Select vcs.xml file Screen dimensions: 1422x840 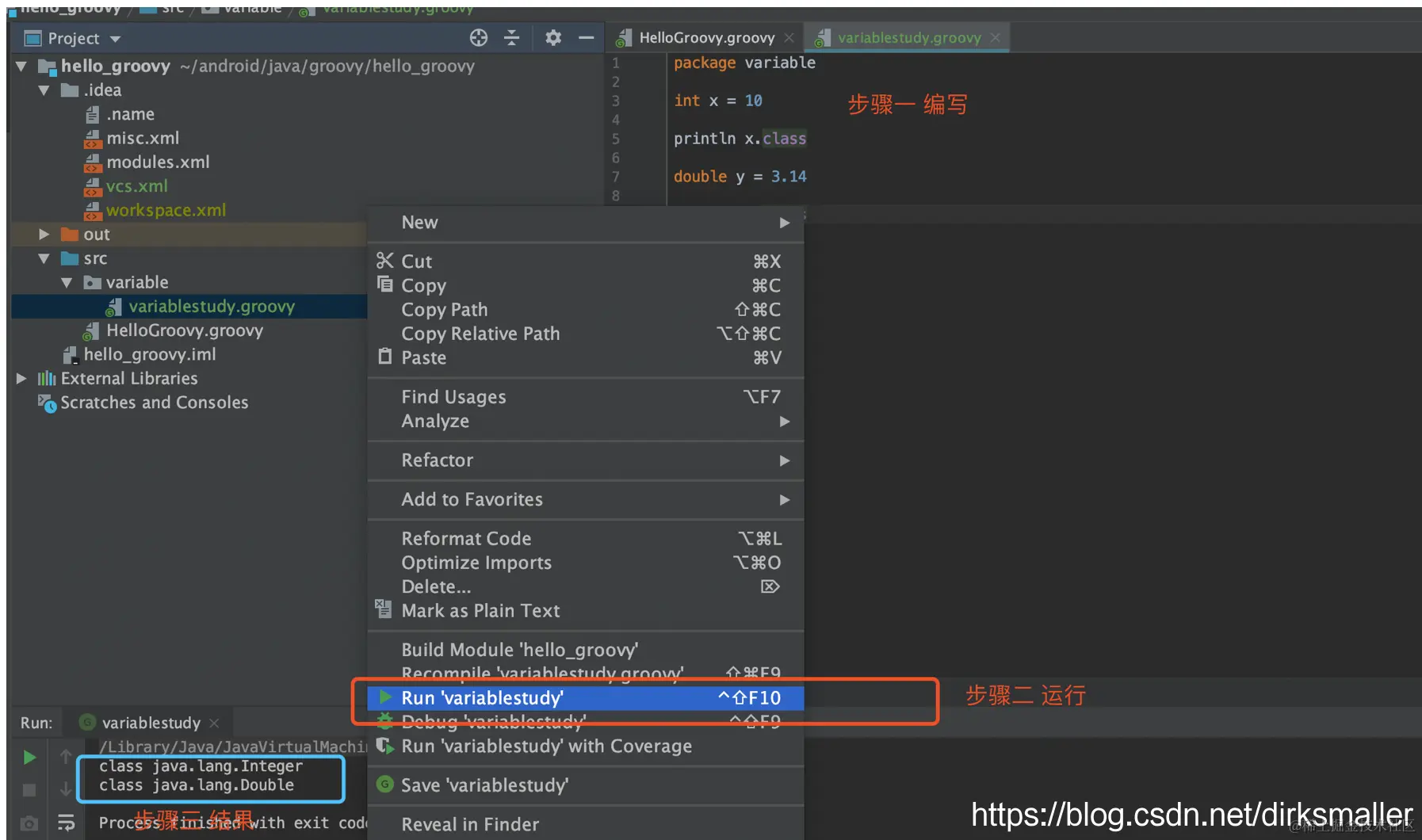pyautogui.click(x=127, y=186)
